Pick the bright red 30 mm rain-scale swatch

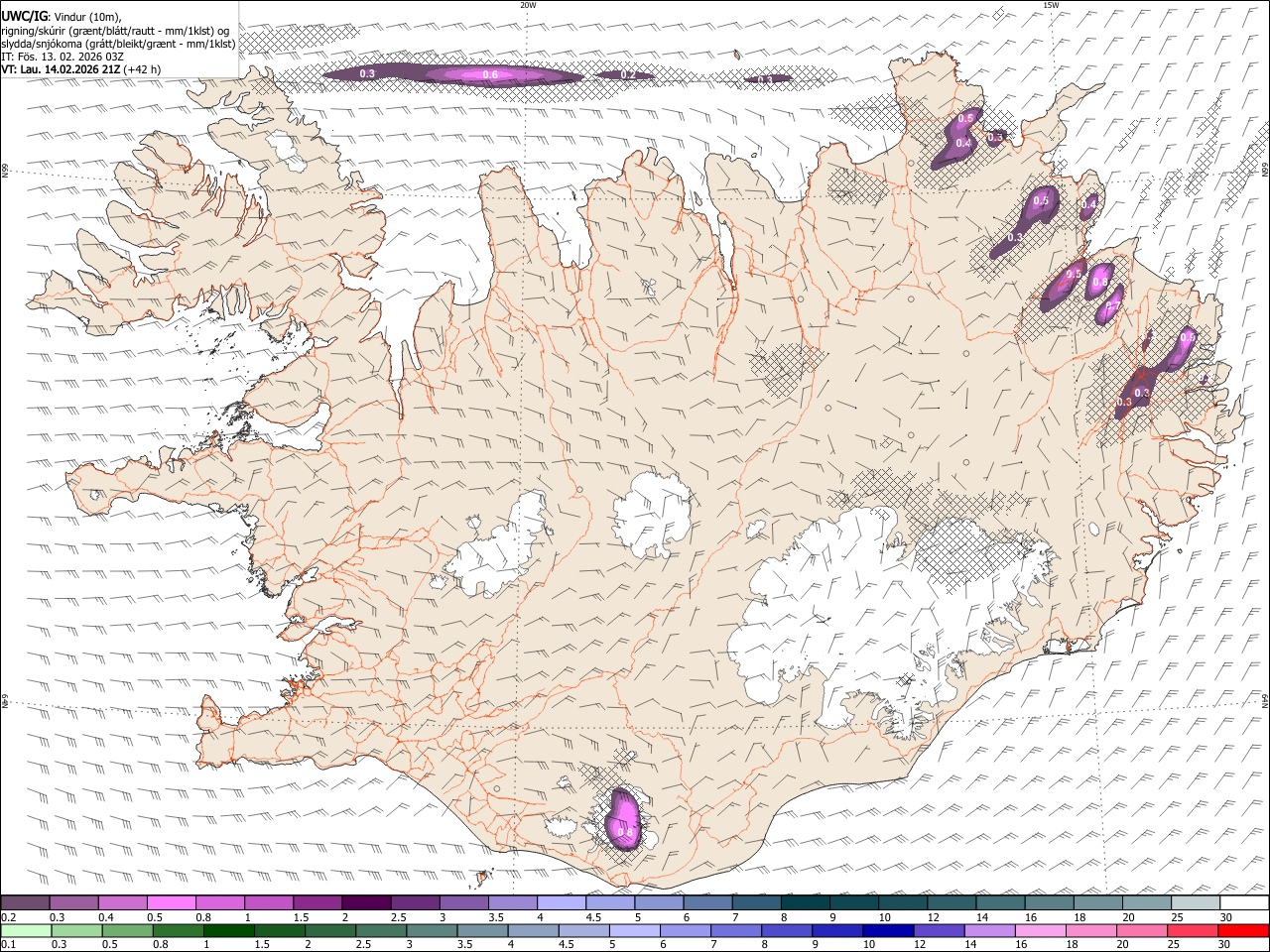pyautogui.click(x=1243, y=930)
